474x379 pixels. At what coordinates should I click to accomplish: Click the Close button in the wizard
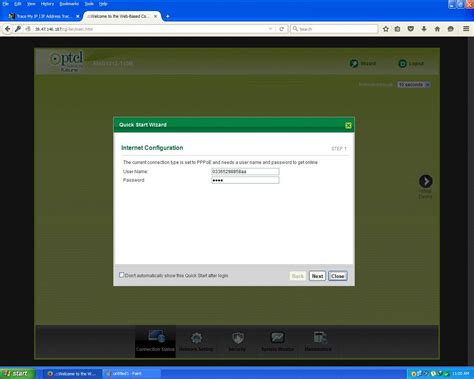(x=338, y=276)
